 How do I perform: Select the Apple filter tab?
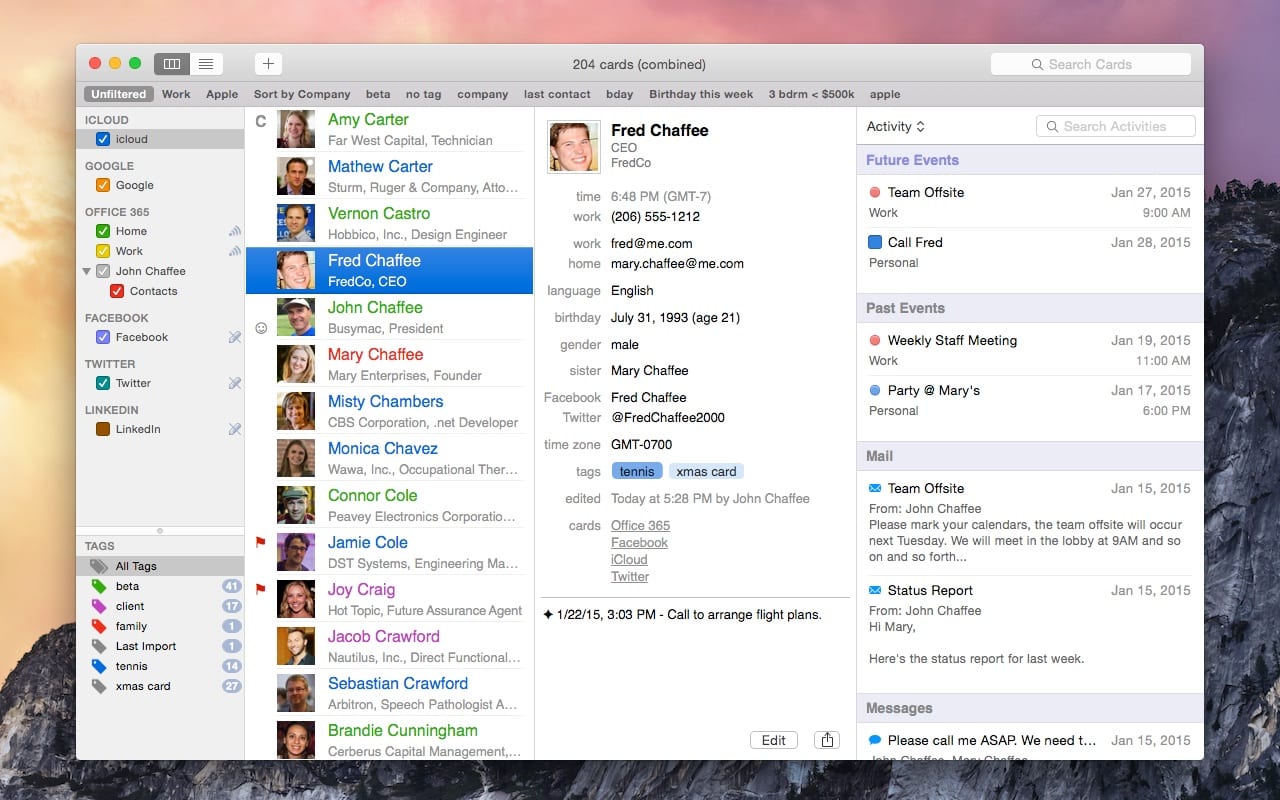[x=222, y=93]
